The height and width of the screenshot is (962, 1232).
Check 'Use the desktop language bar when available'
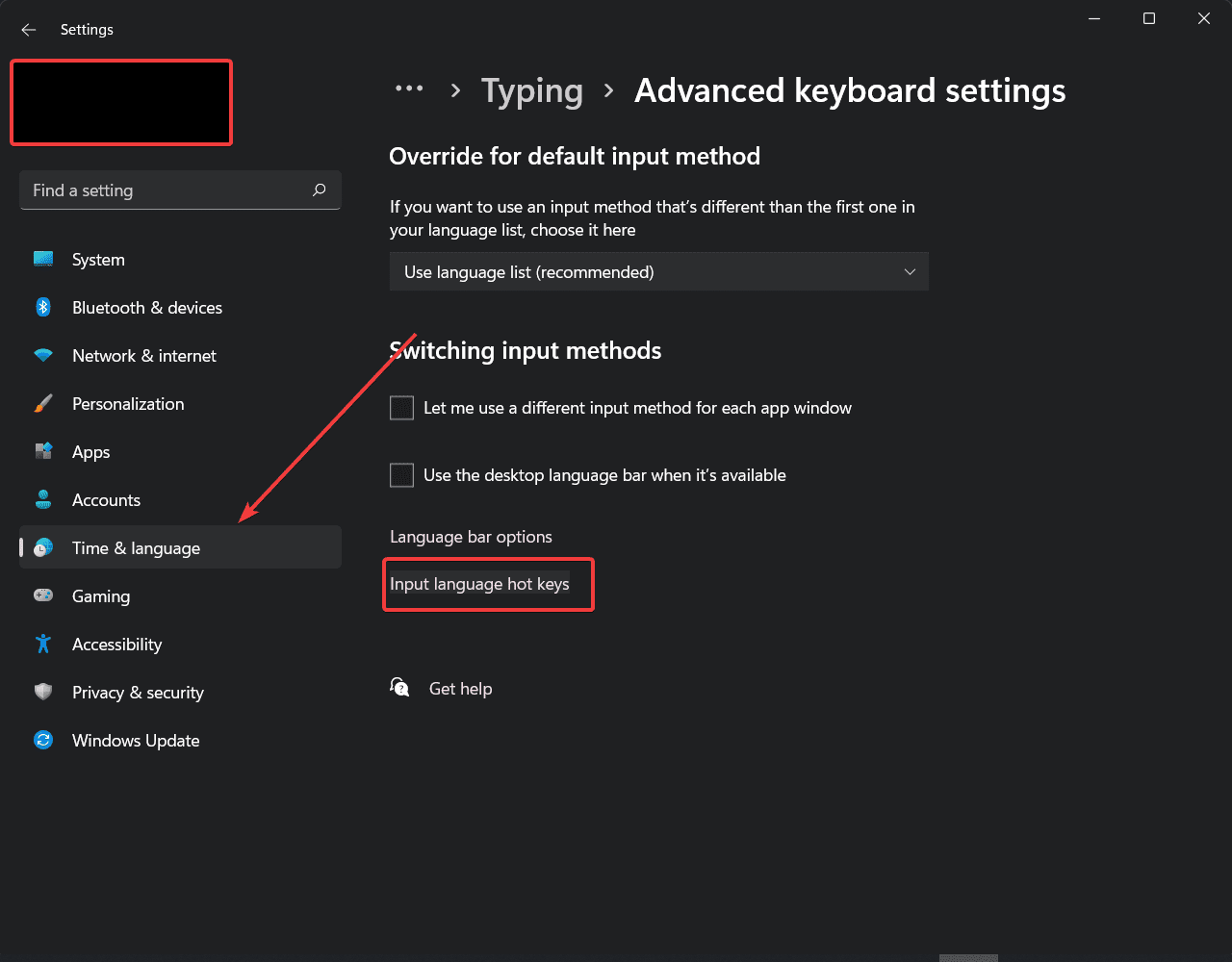(401, 474)
